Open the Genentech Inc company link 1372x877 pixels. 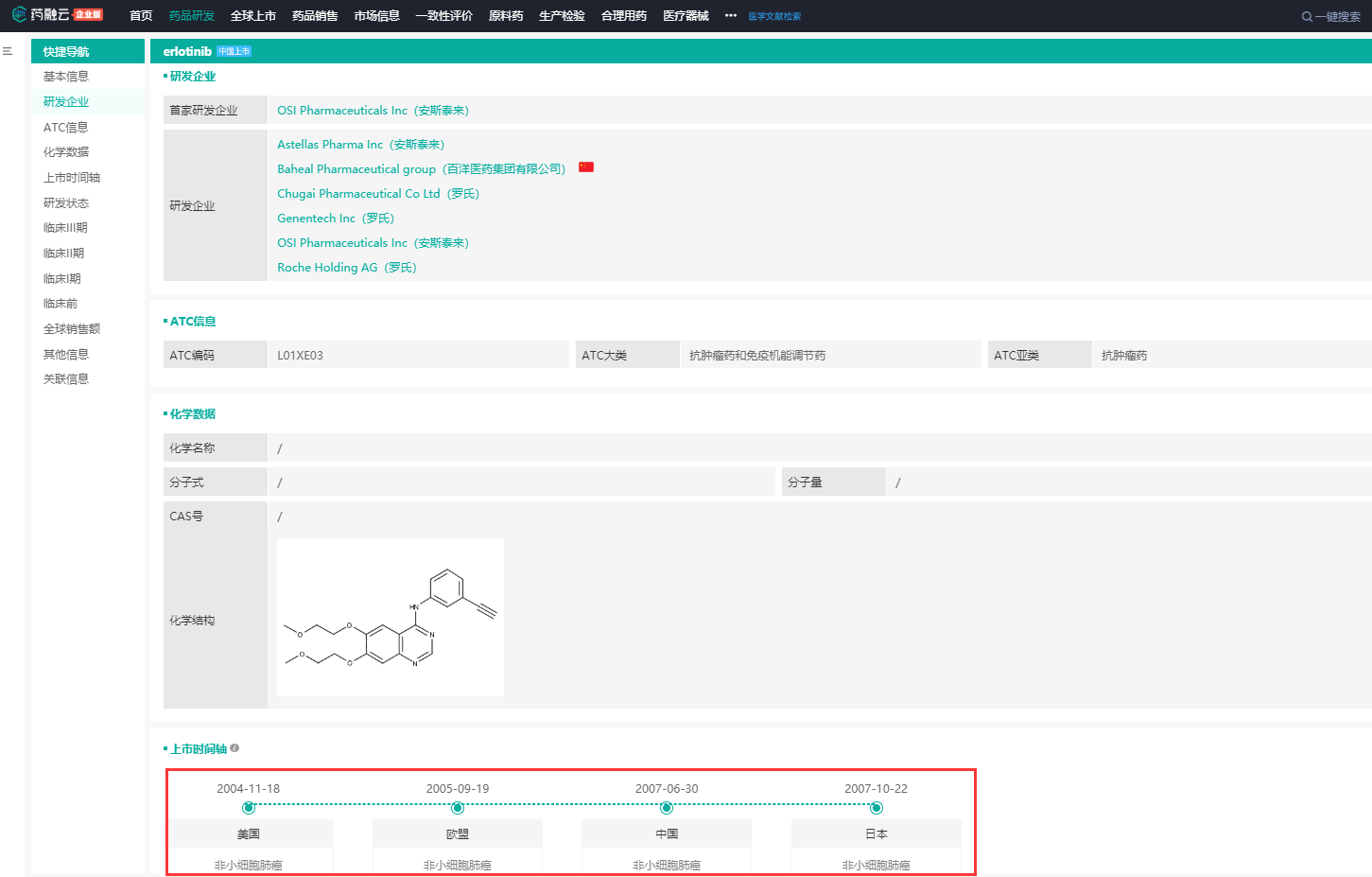tap(335, 219)
